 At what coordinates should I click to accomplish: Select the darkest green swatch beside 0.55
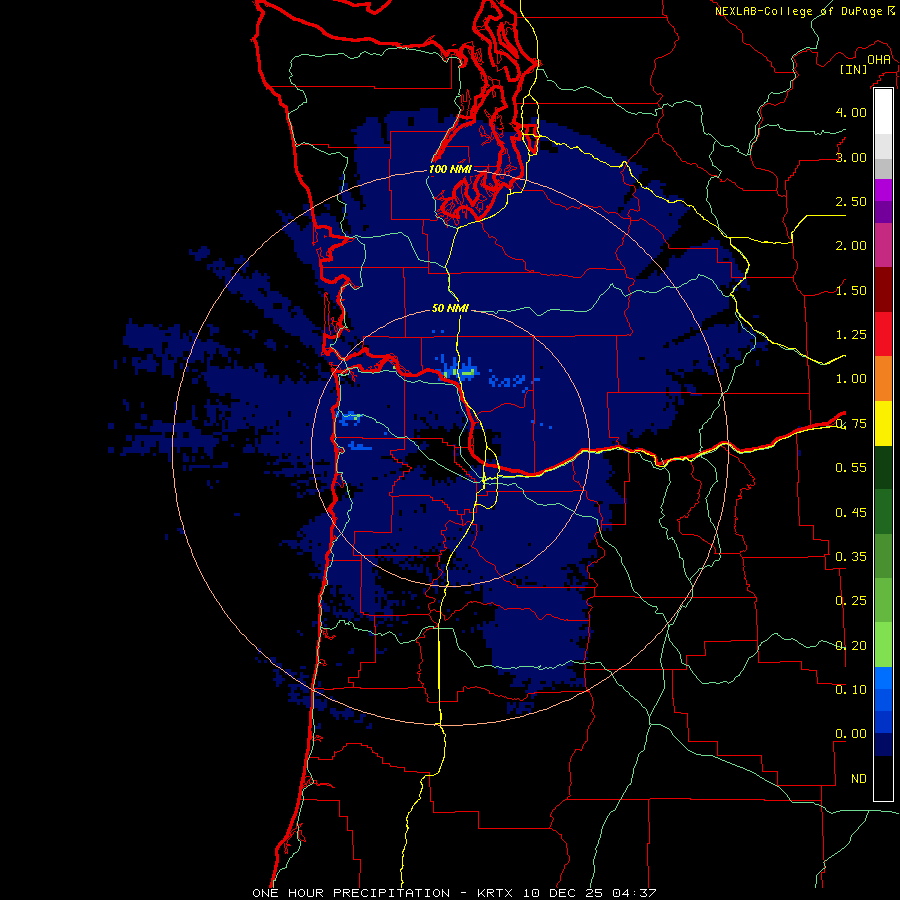coord(883,467)
